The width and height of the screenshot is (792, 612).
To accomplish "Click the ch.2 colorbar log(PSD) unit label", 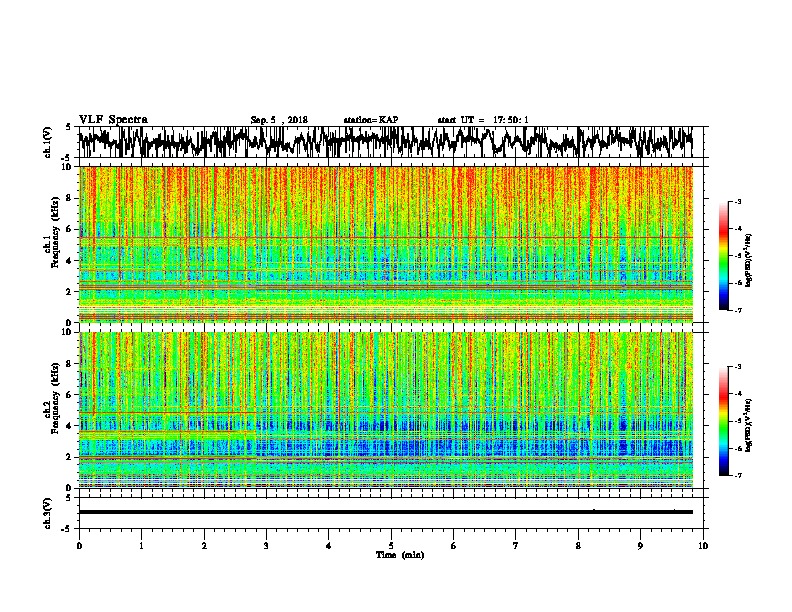I will pyautogui.click(x=749, y=425).
